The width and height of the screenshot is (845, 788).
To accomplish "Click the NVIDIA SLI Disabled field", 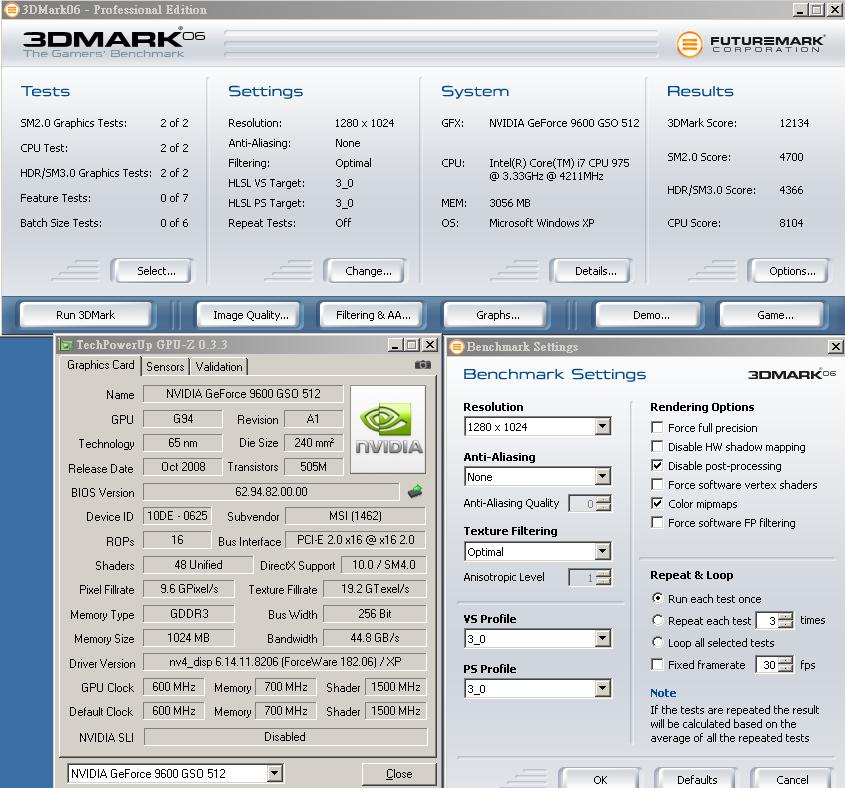I will pos(285,736).
